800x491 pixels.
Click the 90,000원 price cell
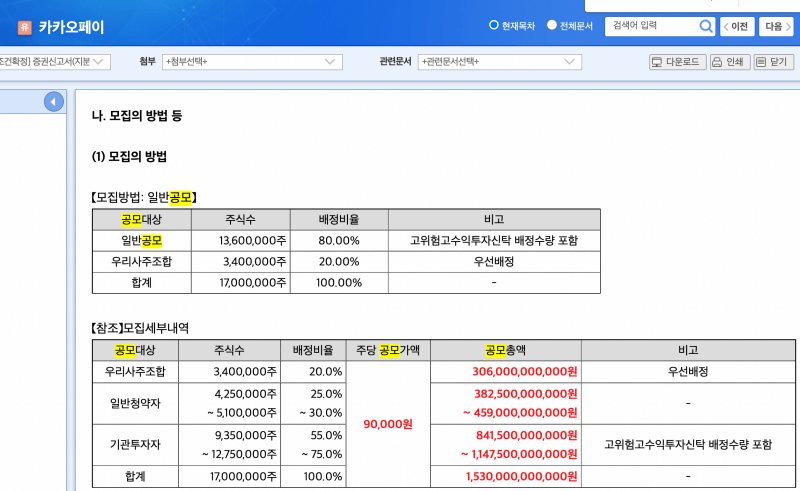[388, 424]
